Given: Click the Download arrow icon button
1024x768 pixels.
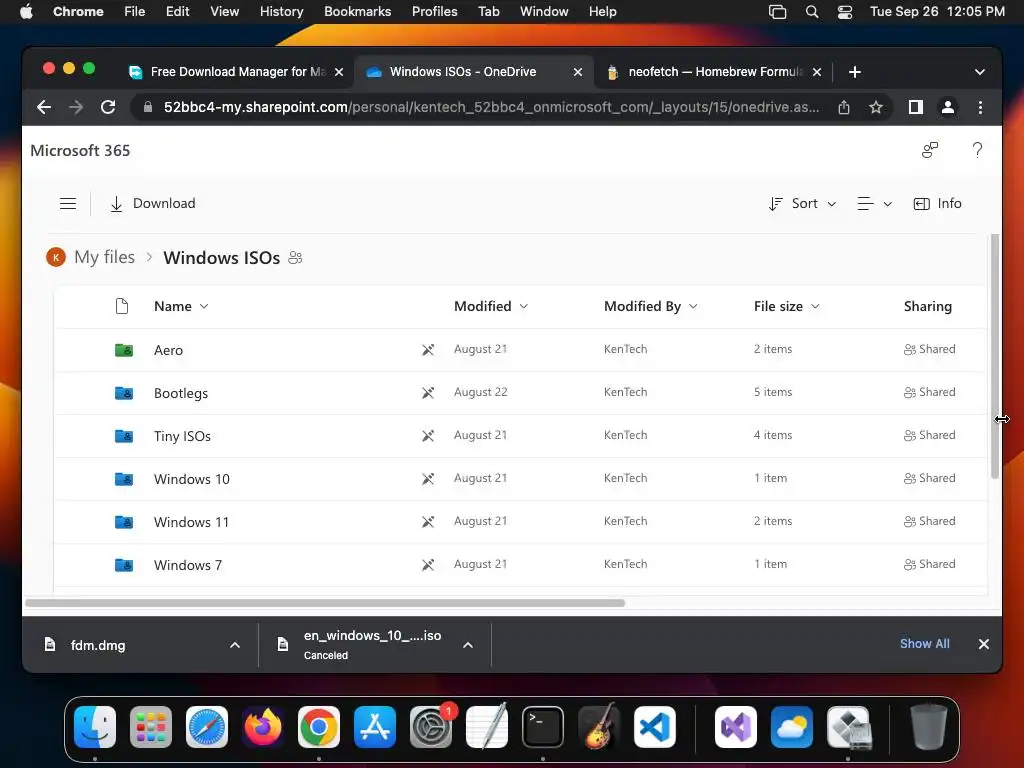Looking at the screenshot, I should click(116, 204).
